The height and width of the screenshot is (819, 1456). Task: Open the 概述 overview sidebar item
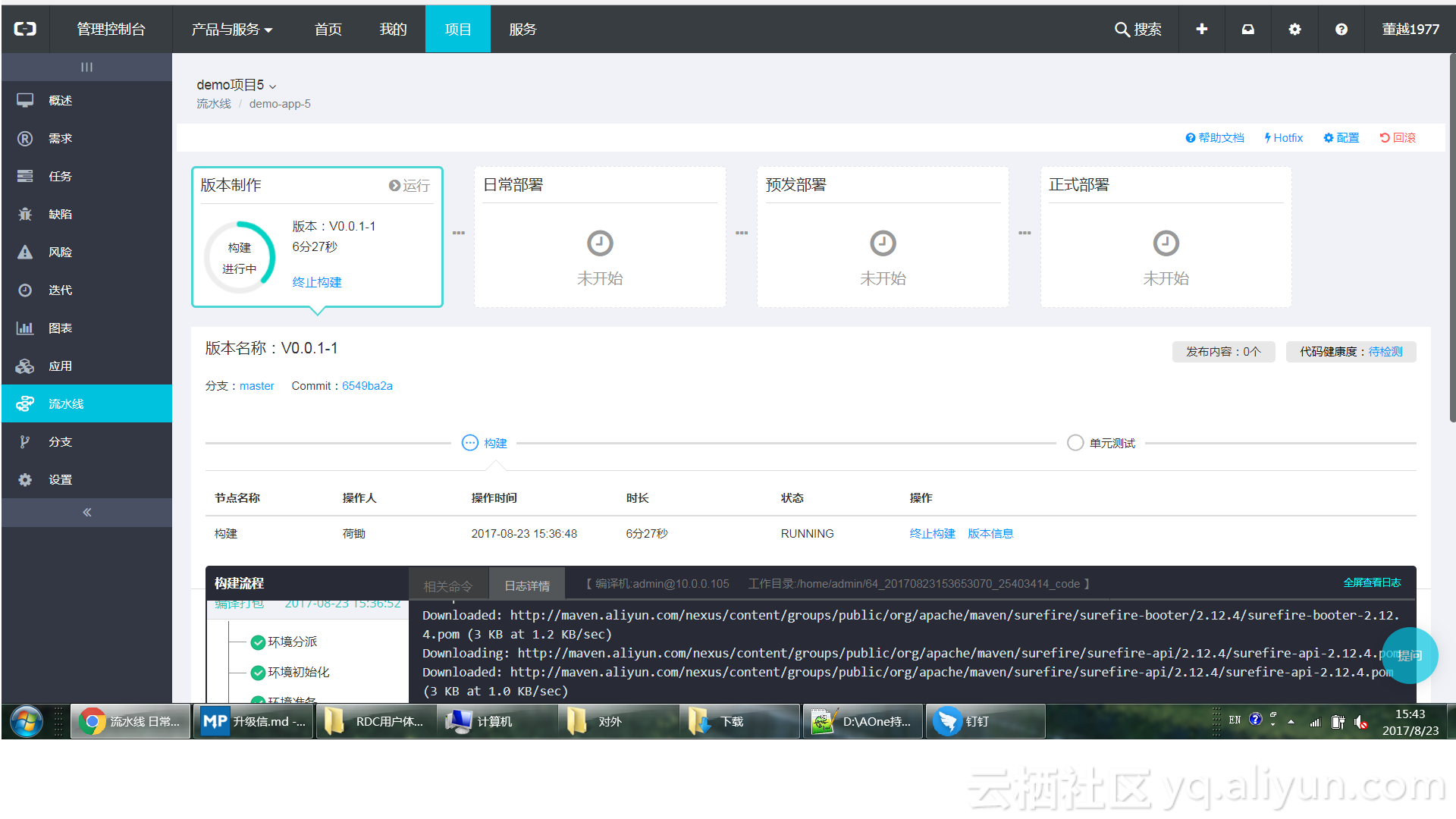click(x=86, y=100)
